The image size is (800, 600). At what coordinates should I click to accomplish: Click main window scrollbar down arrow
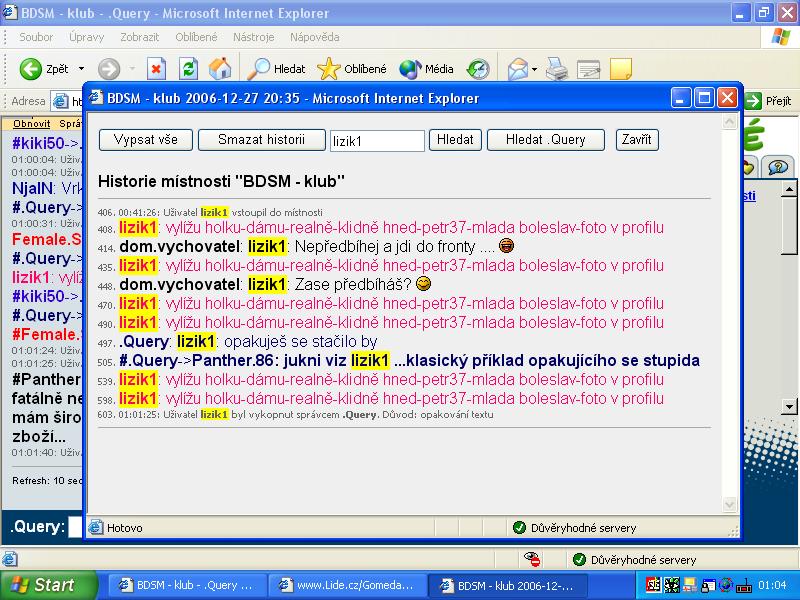[789, 407]
